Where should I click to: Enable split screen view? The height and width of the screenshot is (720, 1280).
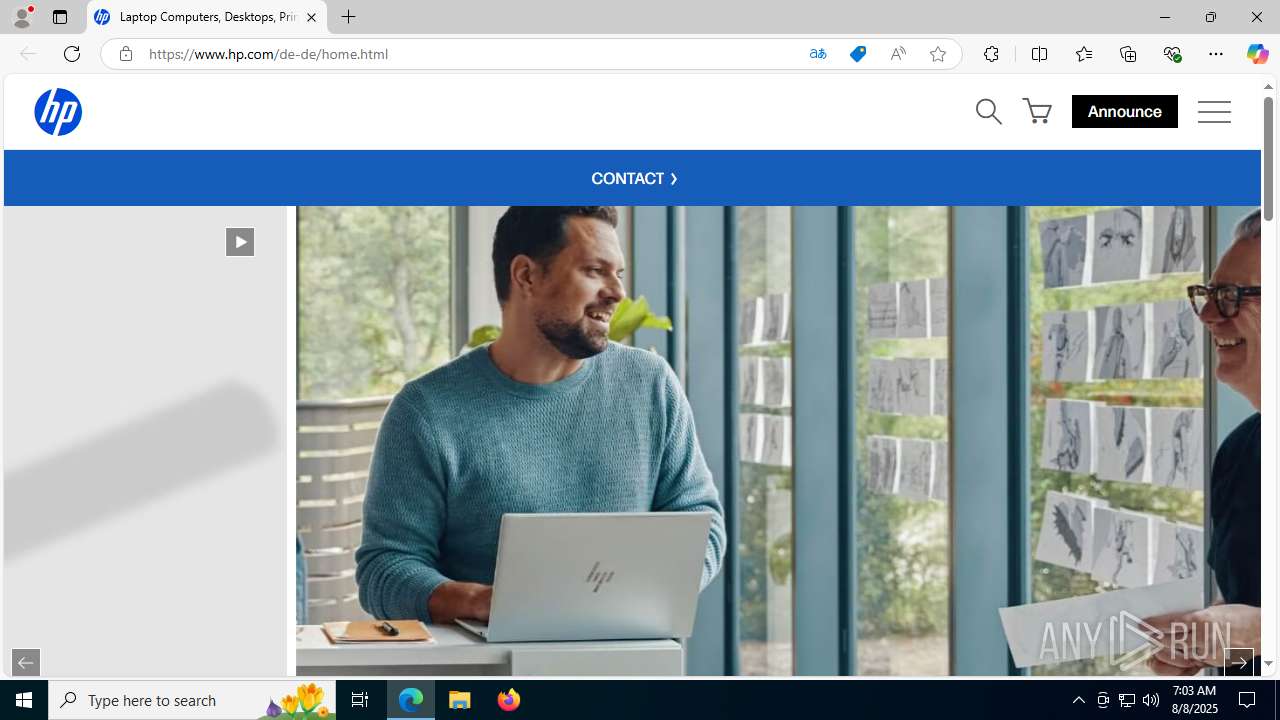1039,54
